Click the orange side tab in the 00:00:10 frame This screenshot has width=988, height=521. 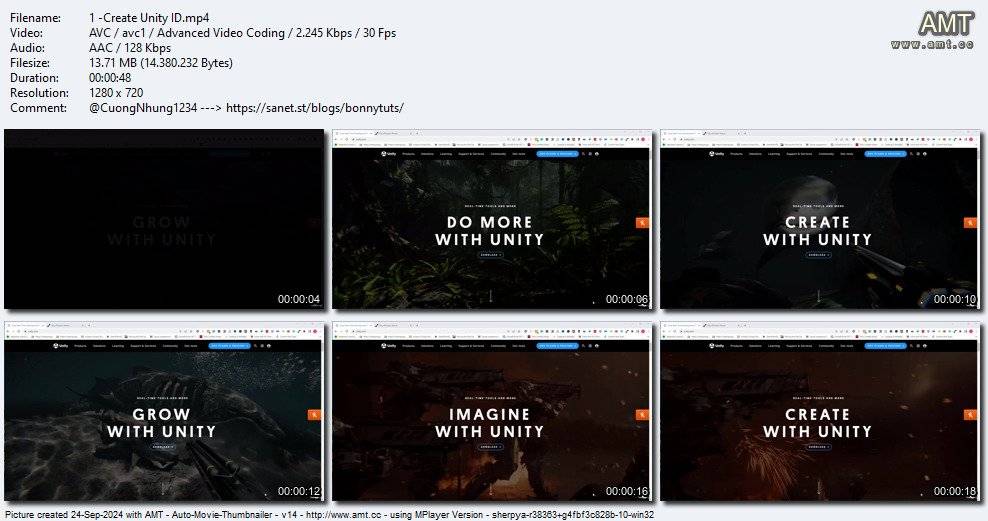coord(970,222)
